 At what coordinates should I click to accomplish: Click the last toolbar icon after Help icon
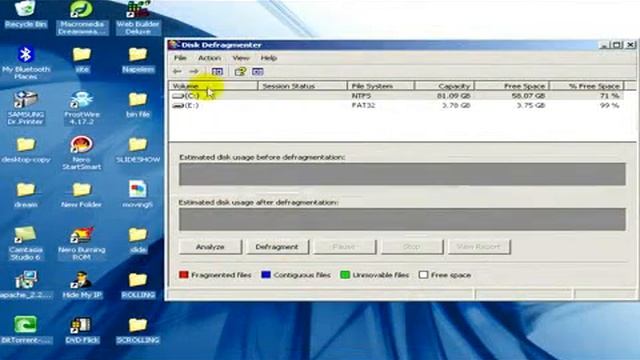point(258,71)
